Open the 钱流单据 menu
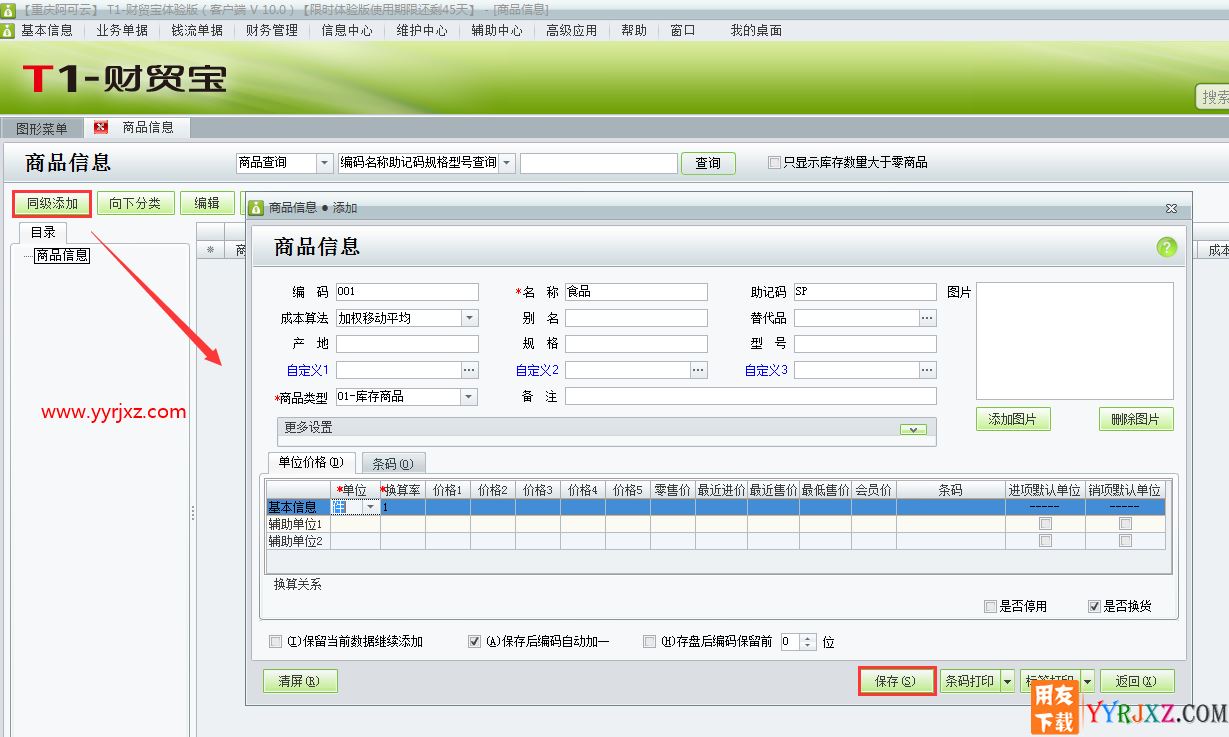The width and height of the screenshot is (1229, 737). [x=197, y=30]
